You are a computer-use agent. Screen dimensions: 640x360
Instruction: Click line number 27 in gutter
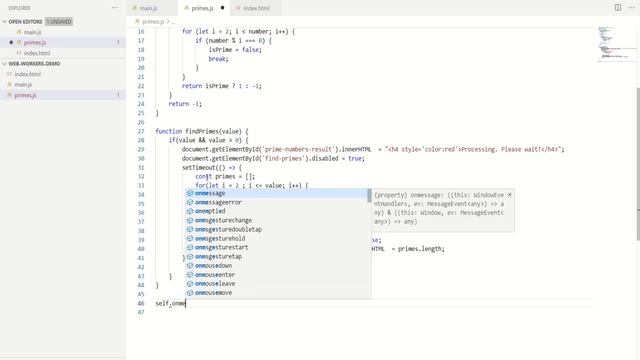tap(141, 131)
